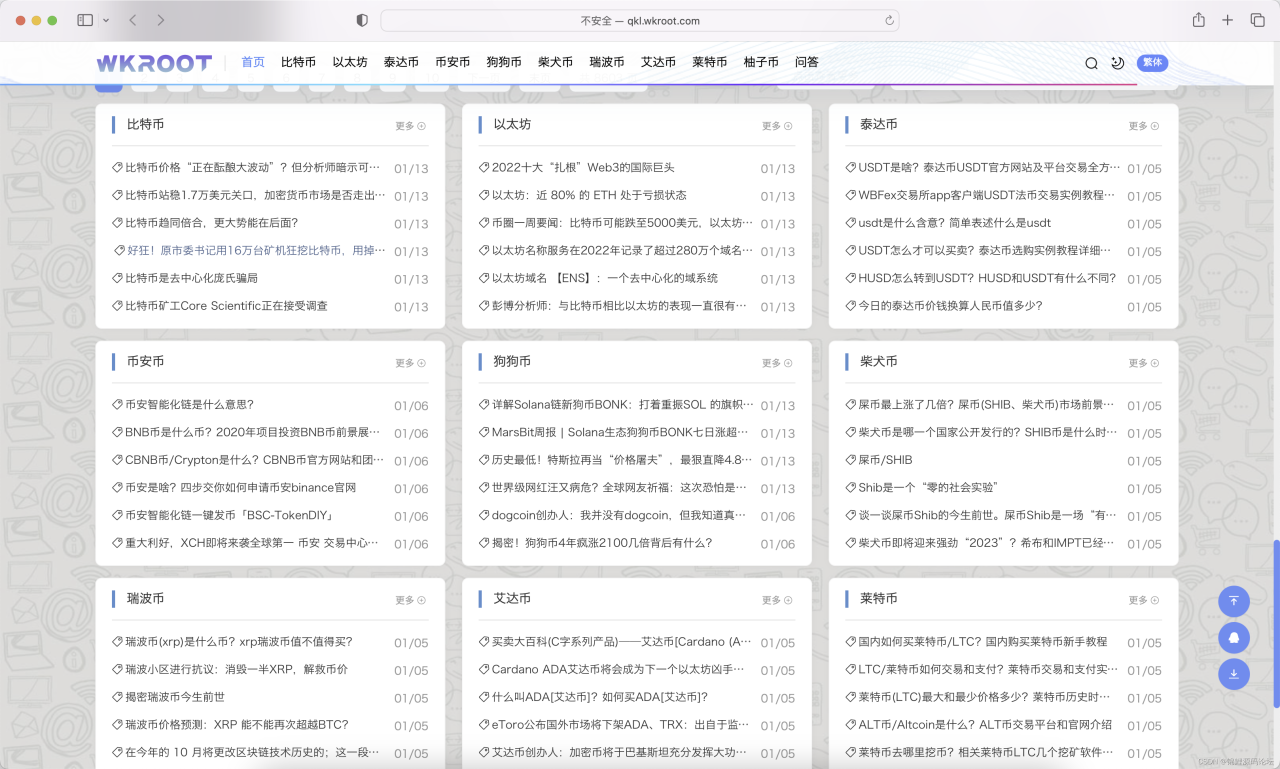Screen dimensions: 1280x769
Task: Expand 更多 in the 比特币 section
Action: (x=410, y=126)
